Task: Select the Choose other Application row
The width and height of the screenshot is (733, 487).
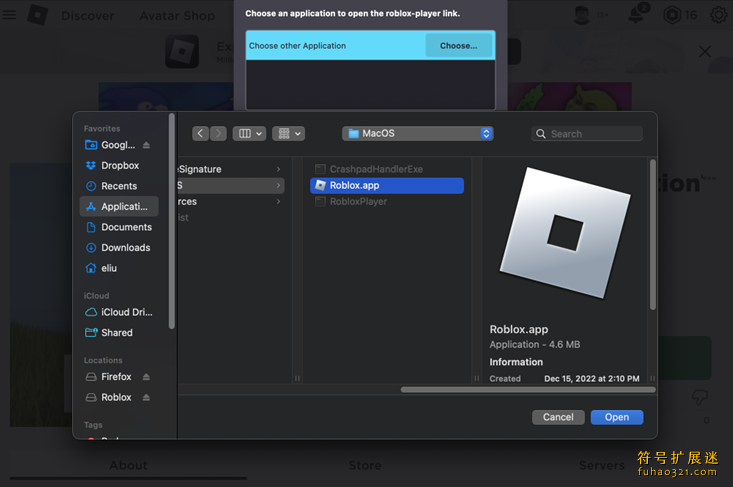Action: point(370,45)
